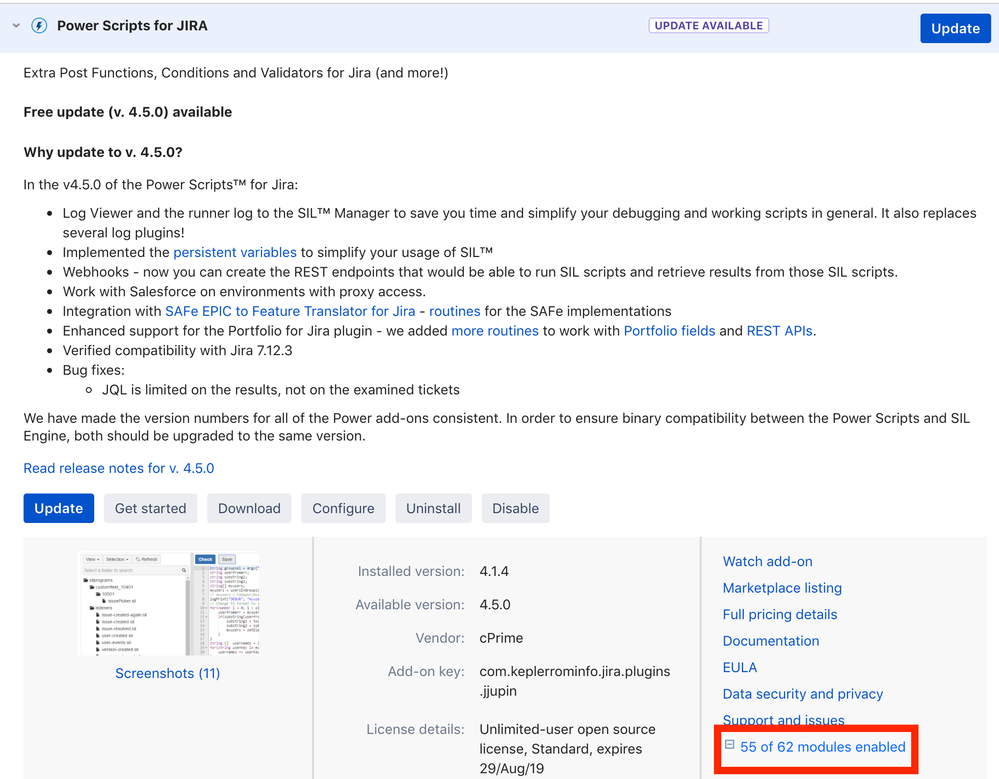
Task: Select the license details text
Action: (567, 749)
